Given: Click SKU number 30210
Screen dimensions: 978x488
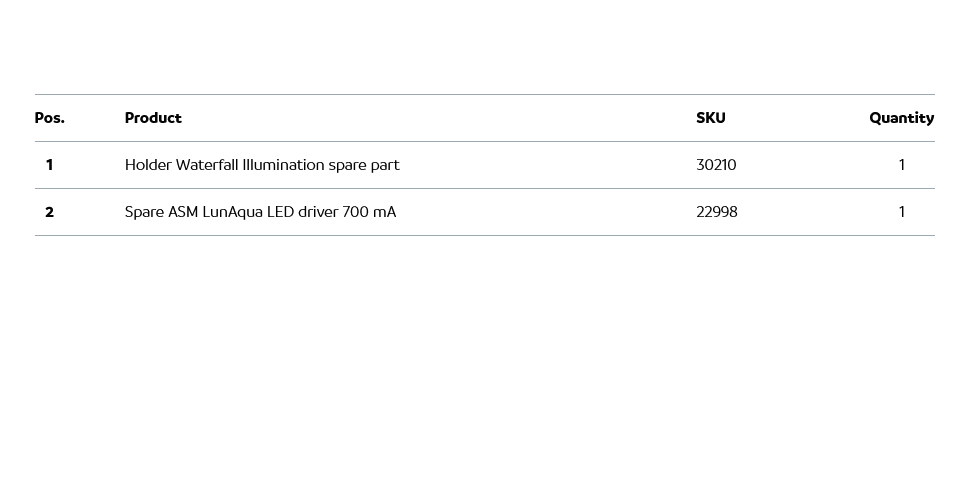Looking at the screenshot, I should (x=716, y=165).
